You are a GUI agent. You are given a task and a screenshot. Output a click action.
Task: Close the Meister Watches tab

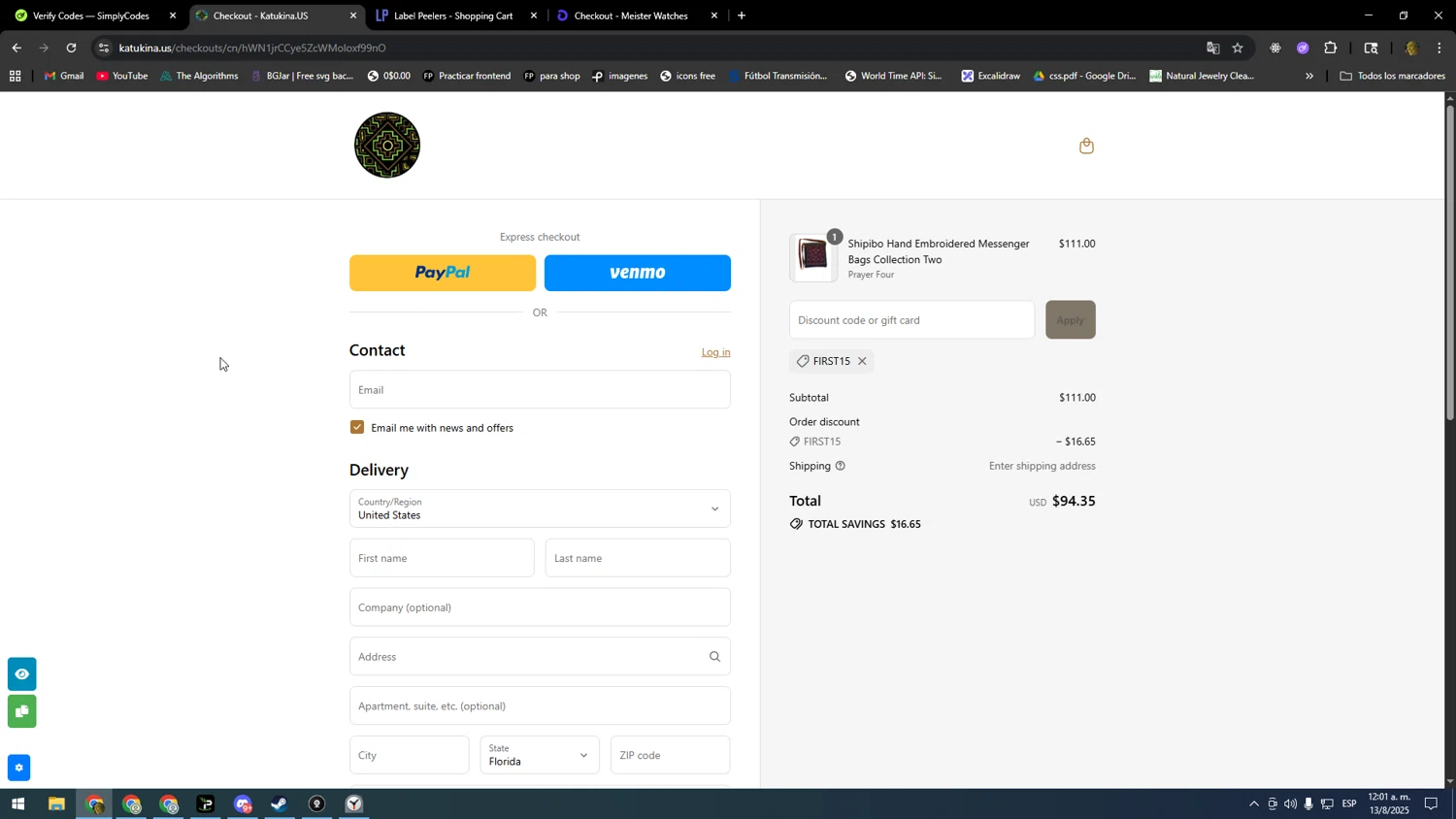(714, 16)
